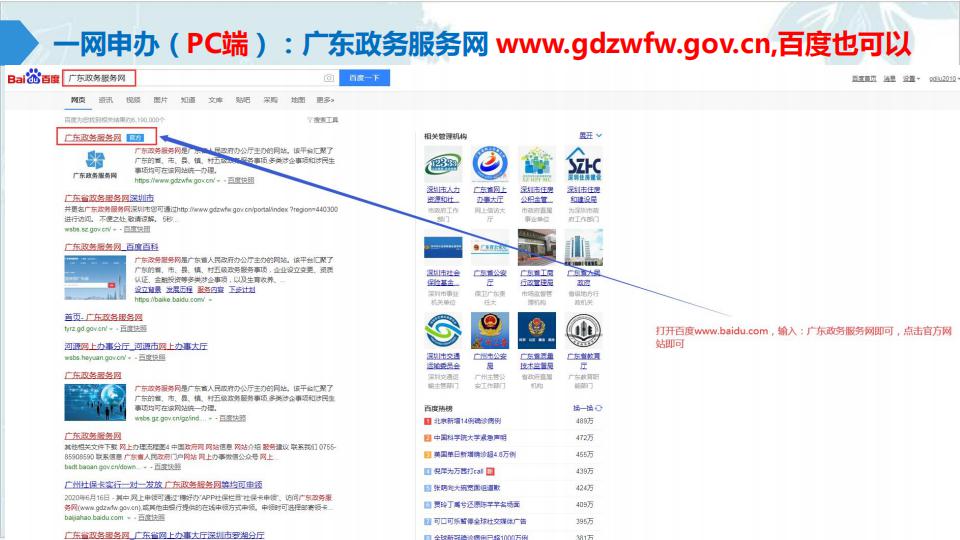
Task: Open the 下步计划 sublink
Action: pos(242,290)
